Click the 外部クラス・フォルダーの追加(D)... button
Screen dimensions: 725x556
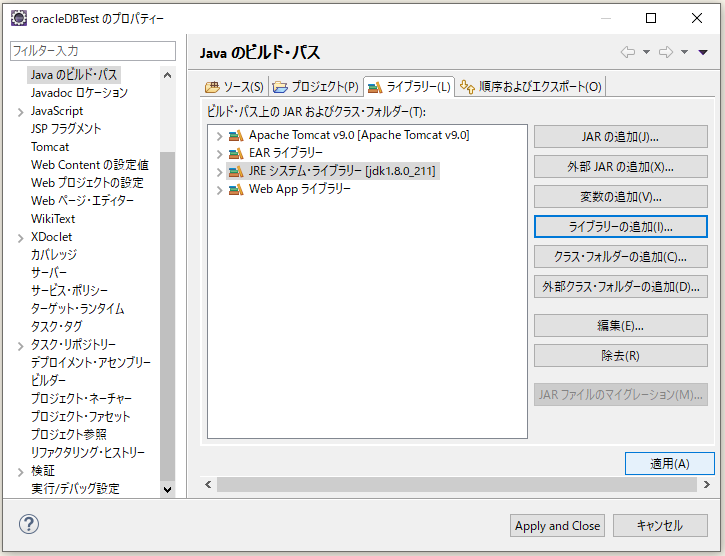pyautogui.click(x=621, y=287)
